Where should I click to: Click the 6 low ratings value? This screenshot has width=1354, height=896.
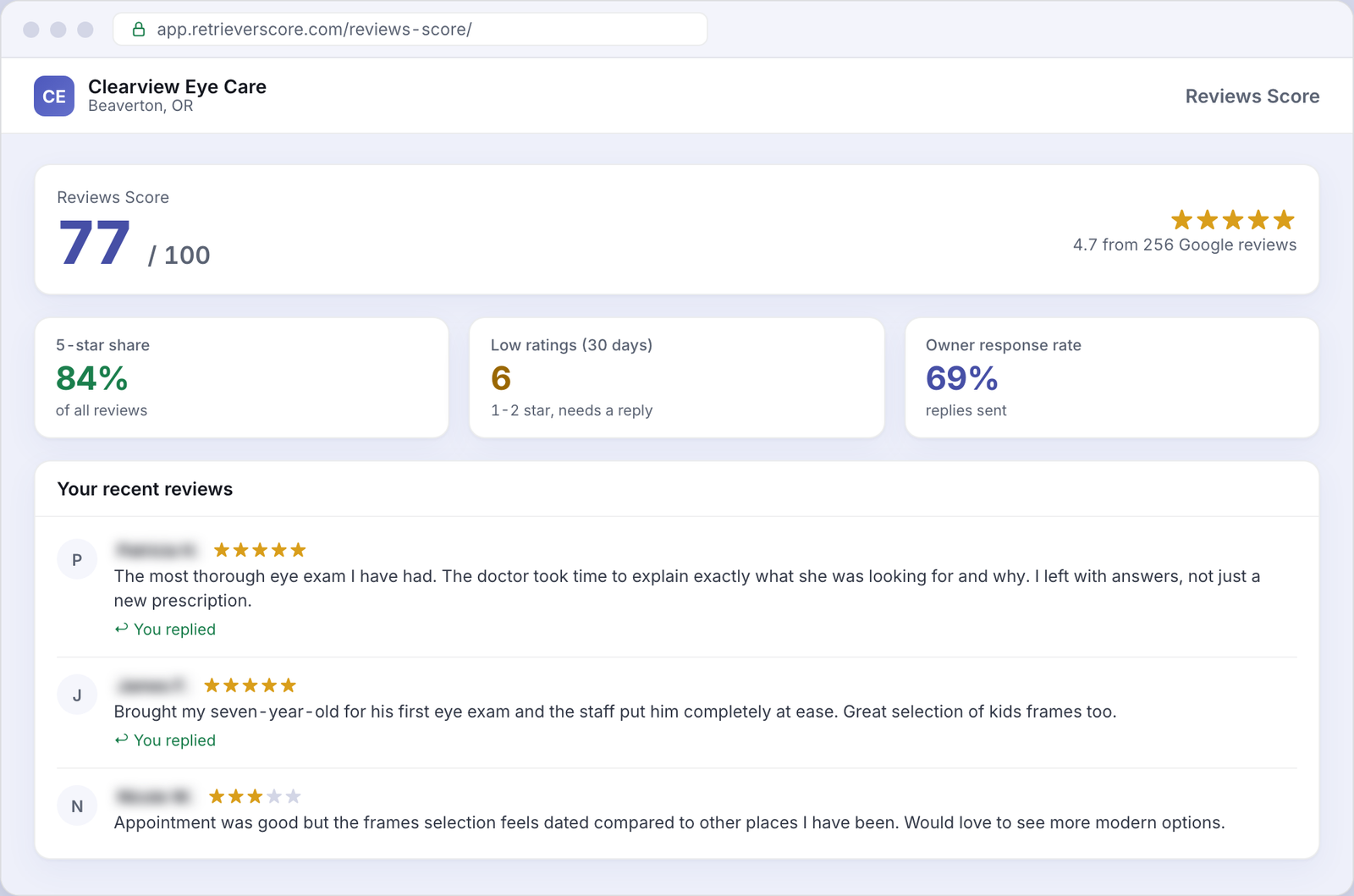click(x=501, y=378)
